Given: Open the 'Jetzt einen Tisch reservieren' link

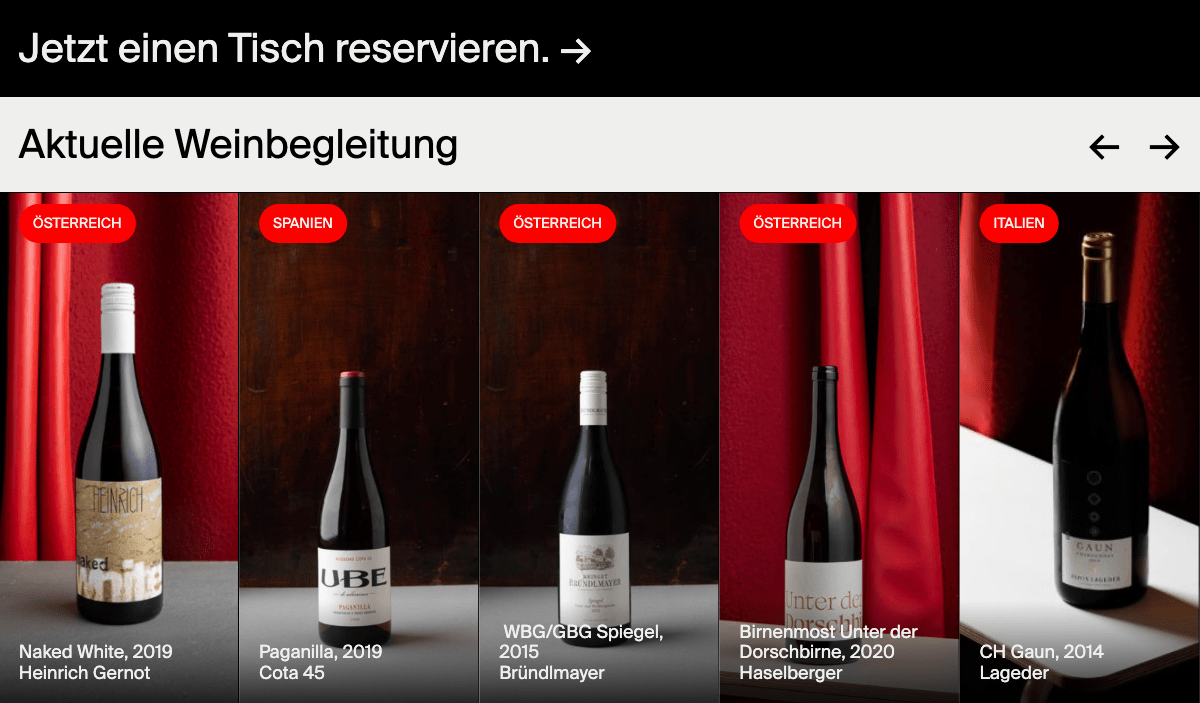Looking at the screenshot, I should click(x=305, y=49).
